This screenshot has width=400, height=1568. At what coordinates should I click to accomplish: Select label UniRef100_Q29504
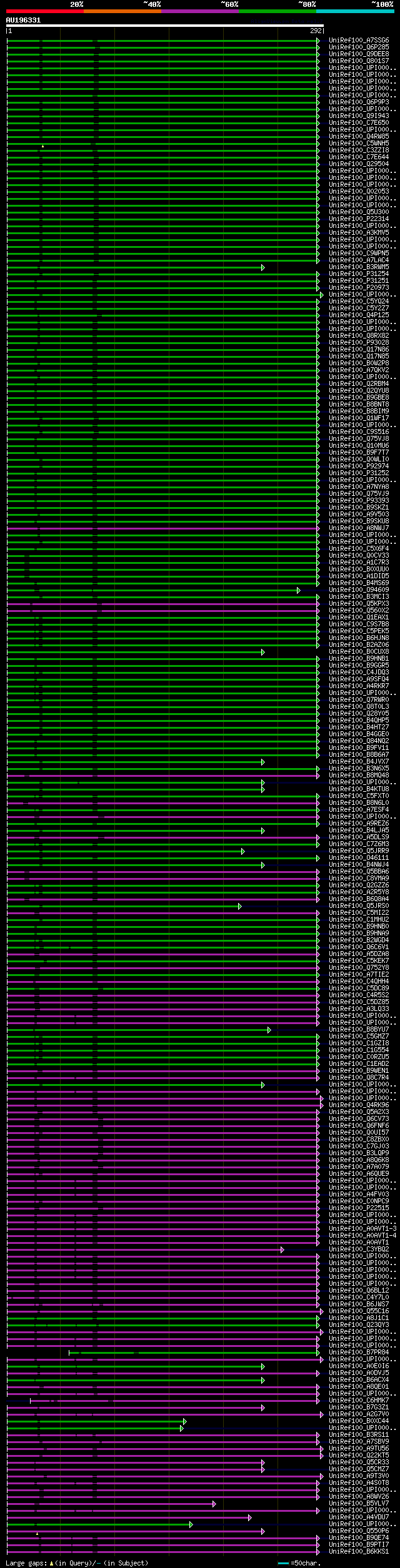pyautogui.click(x=359, y=164)
